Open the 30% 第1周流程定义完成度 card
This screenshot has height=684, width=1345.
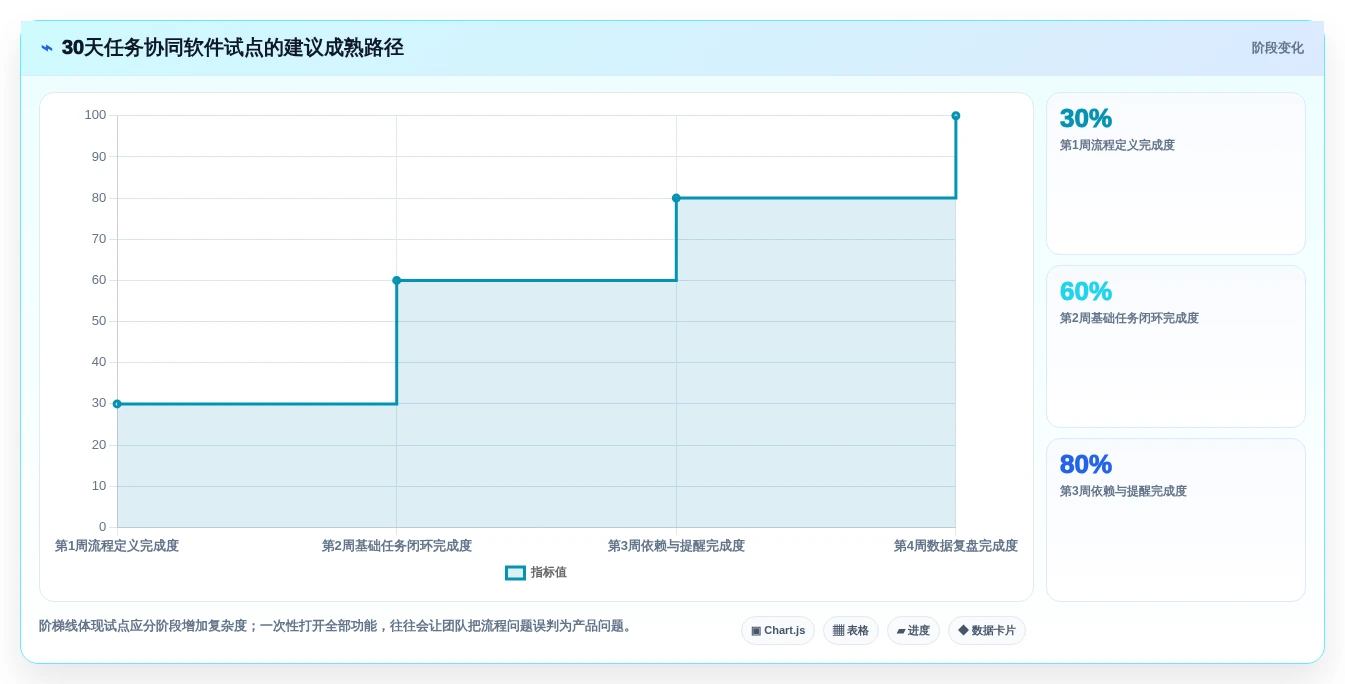pyautogui.click(x=1176, y=174)
